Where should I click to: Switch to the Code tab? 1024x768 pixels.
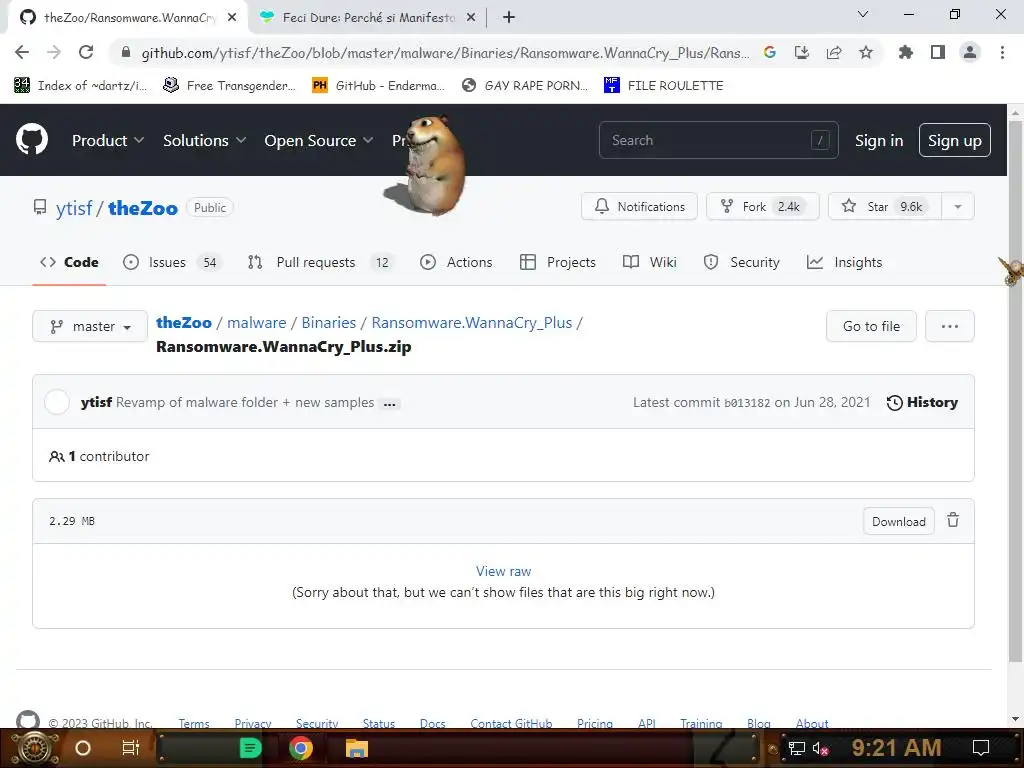click(69, 262)
